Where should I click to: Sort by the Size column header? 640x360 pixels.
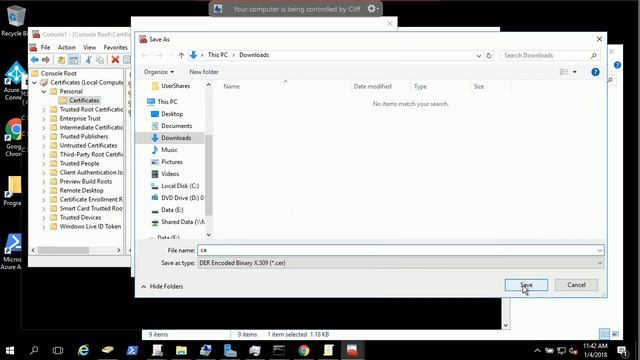(x=479, y=87)
